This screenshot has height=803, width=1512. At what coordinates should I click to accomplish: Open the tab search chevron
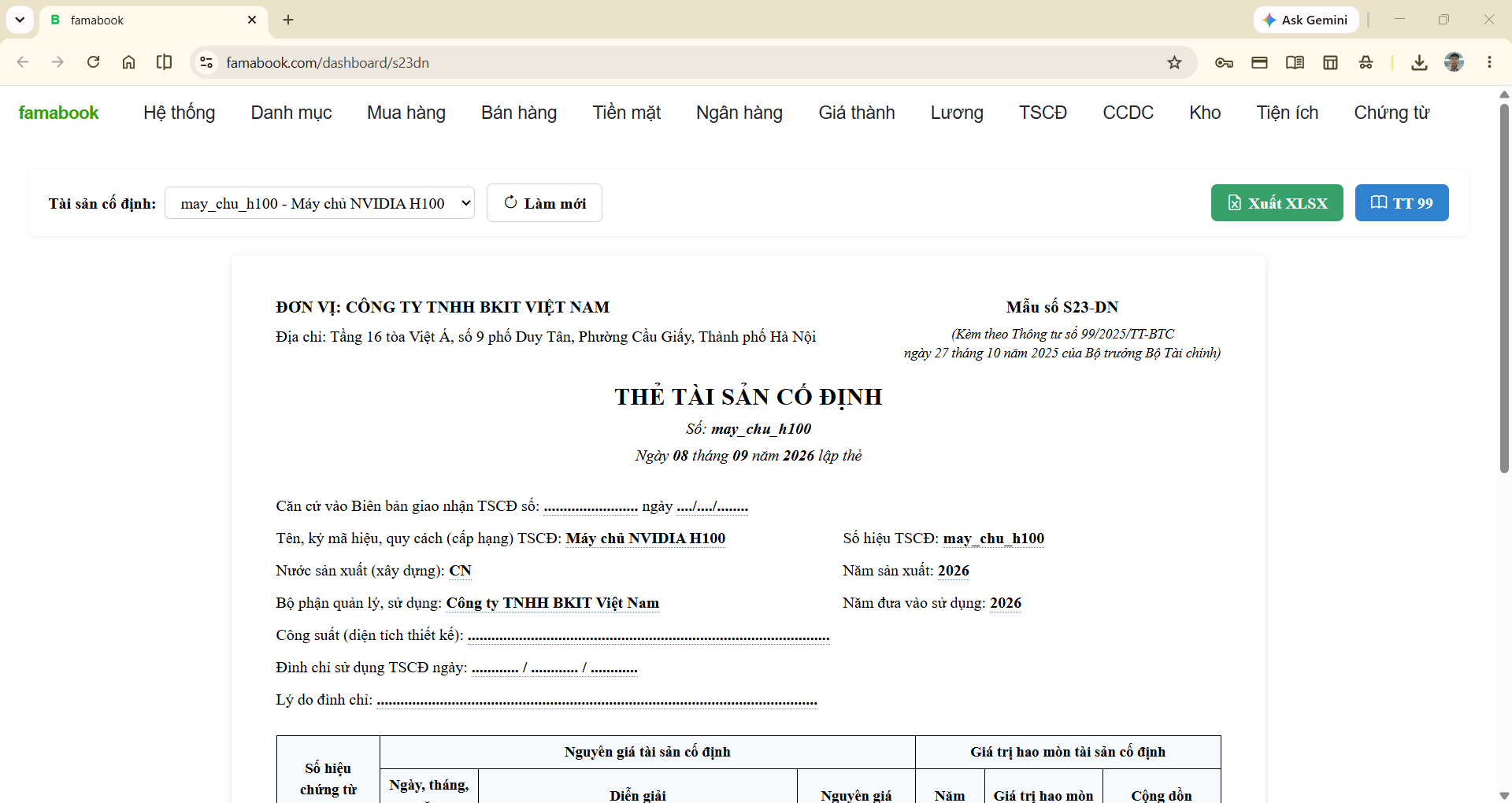point(20,20)
